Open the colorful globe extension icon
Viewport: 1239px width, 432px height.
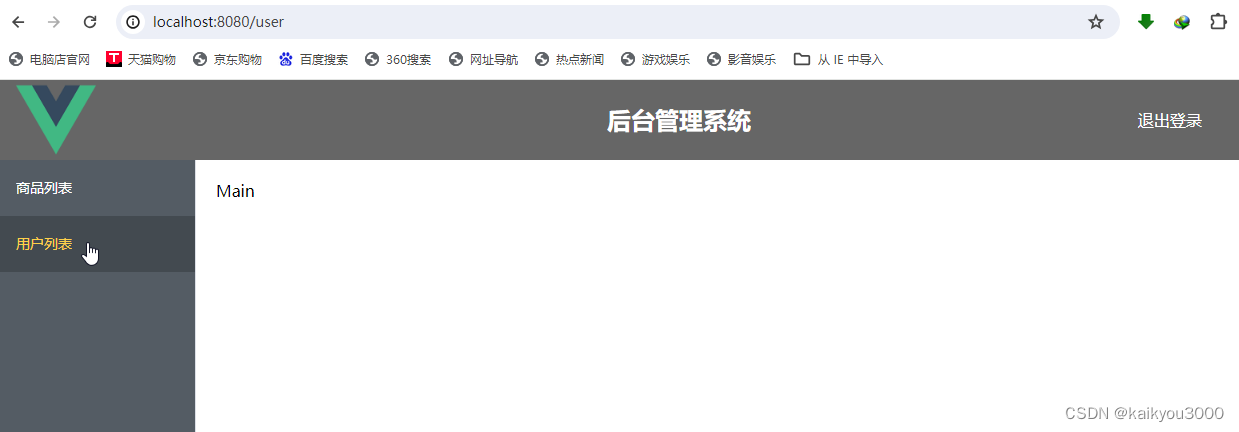coord(1182,22)
